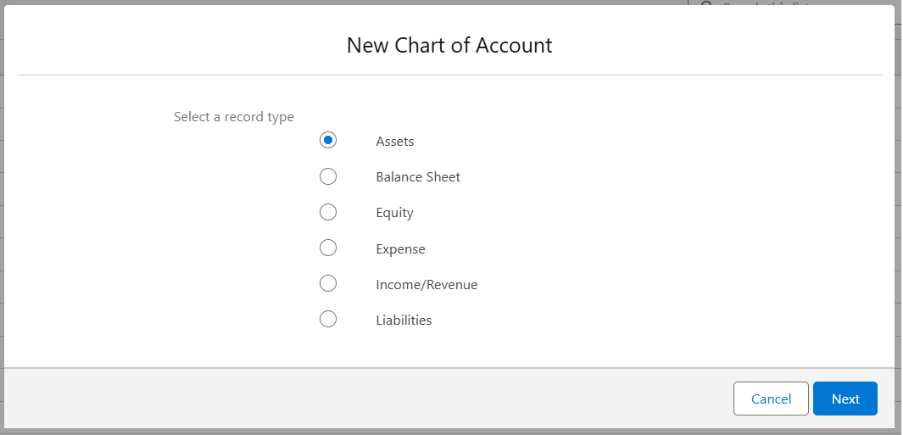Screen dimensions: 903x435
Task: Click the Equity label text
Action: [x=394, y=213]
